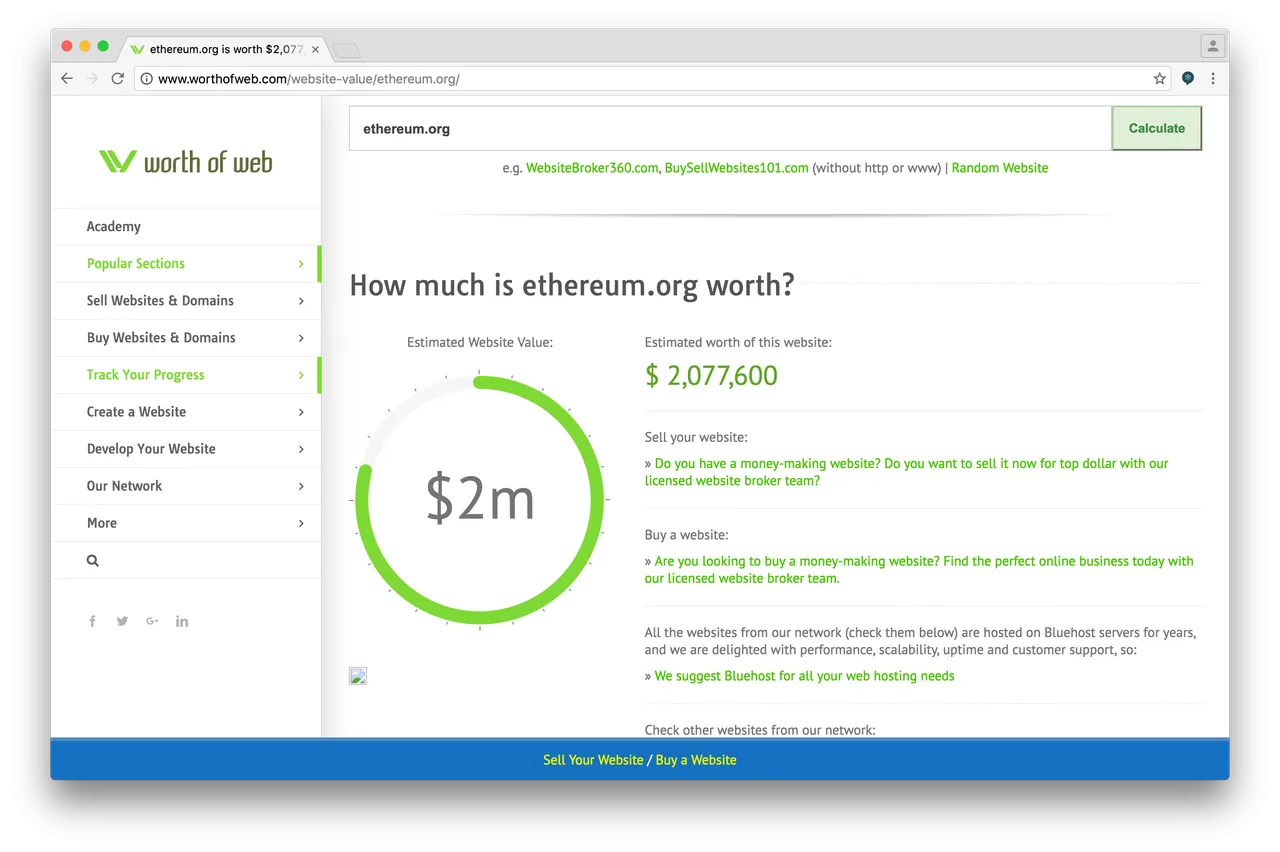Viewport: 1280px width, 852px height.
Task: Open the Google Plus social icon
Action: 152,621
